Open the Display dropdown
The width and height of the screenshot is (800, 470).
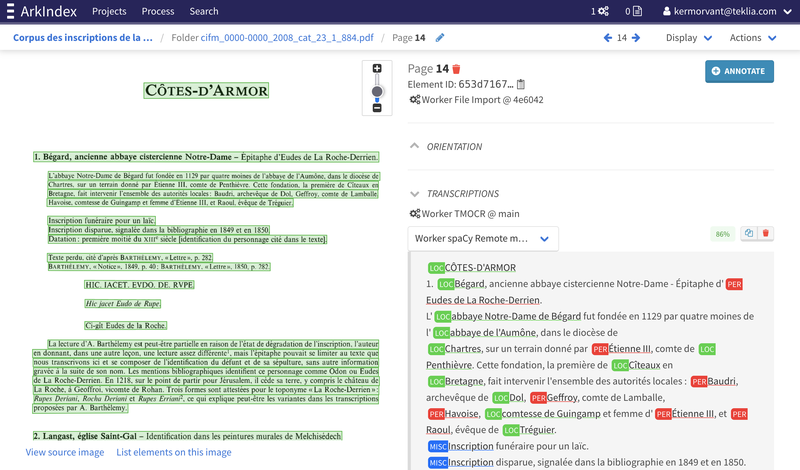pyautogui.click(x=689, y=38)
